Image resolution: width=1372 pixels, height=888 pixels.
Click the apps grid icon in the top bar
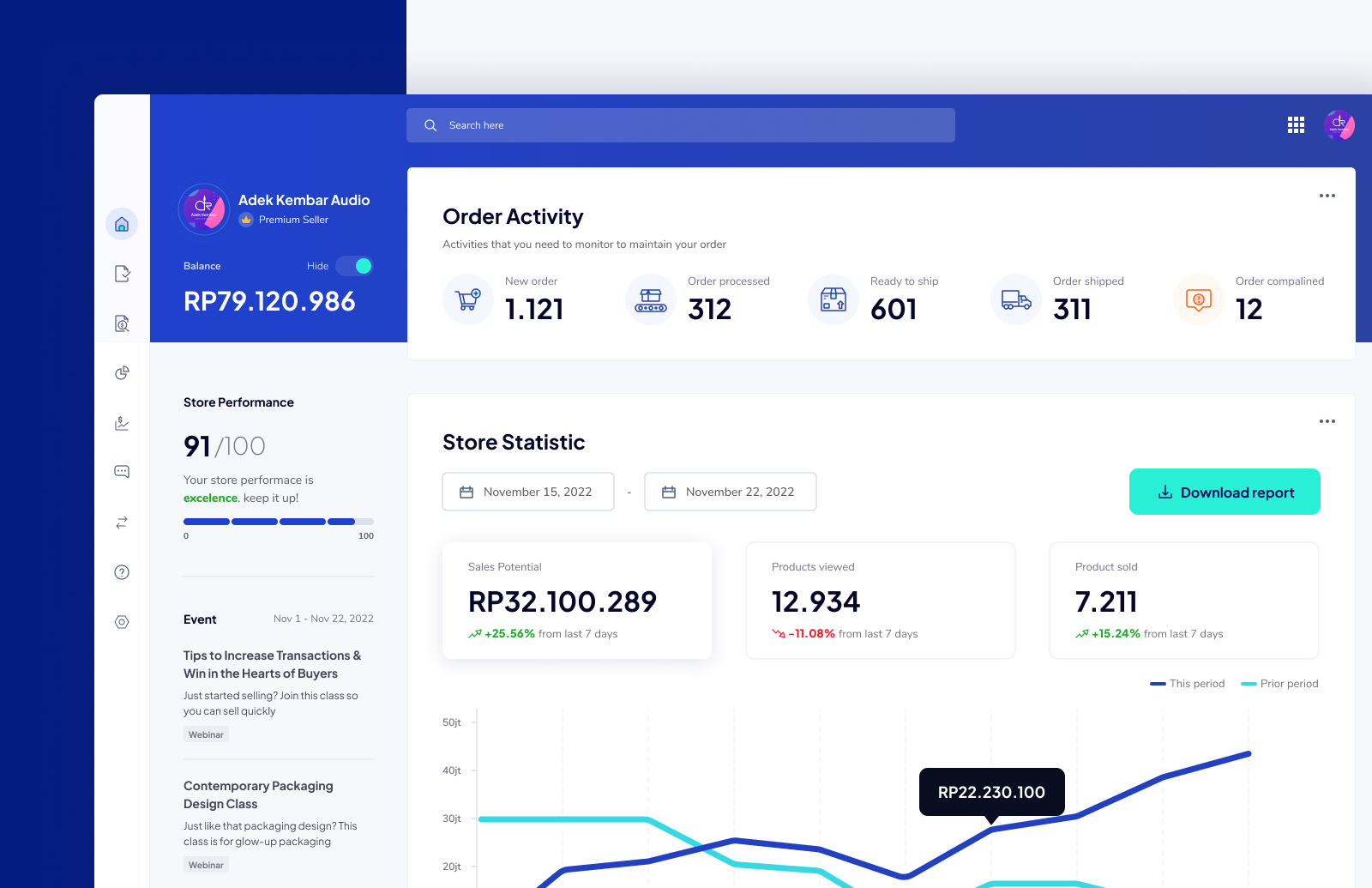[1296, 124]
